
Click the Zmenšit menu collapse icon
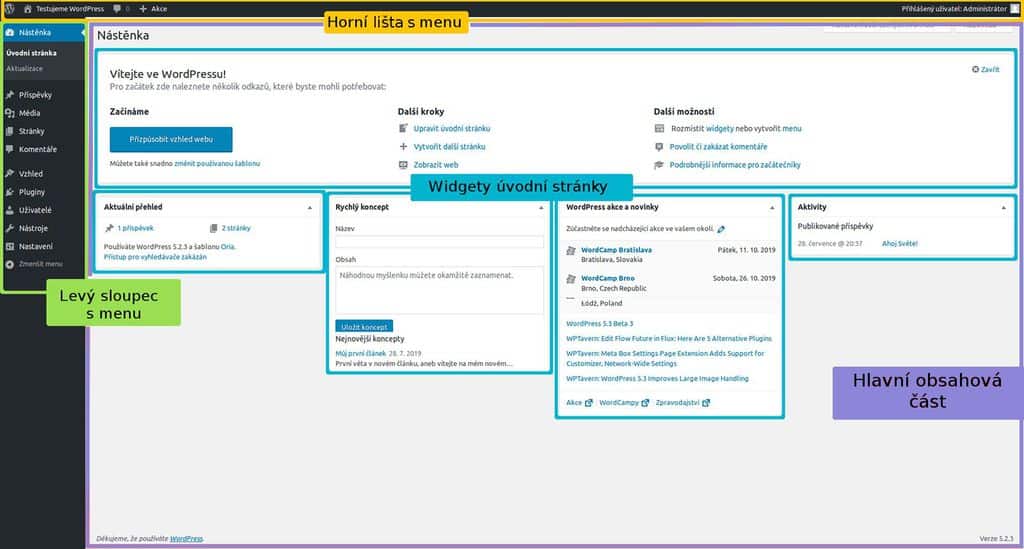click(x=10, y=264)
